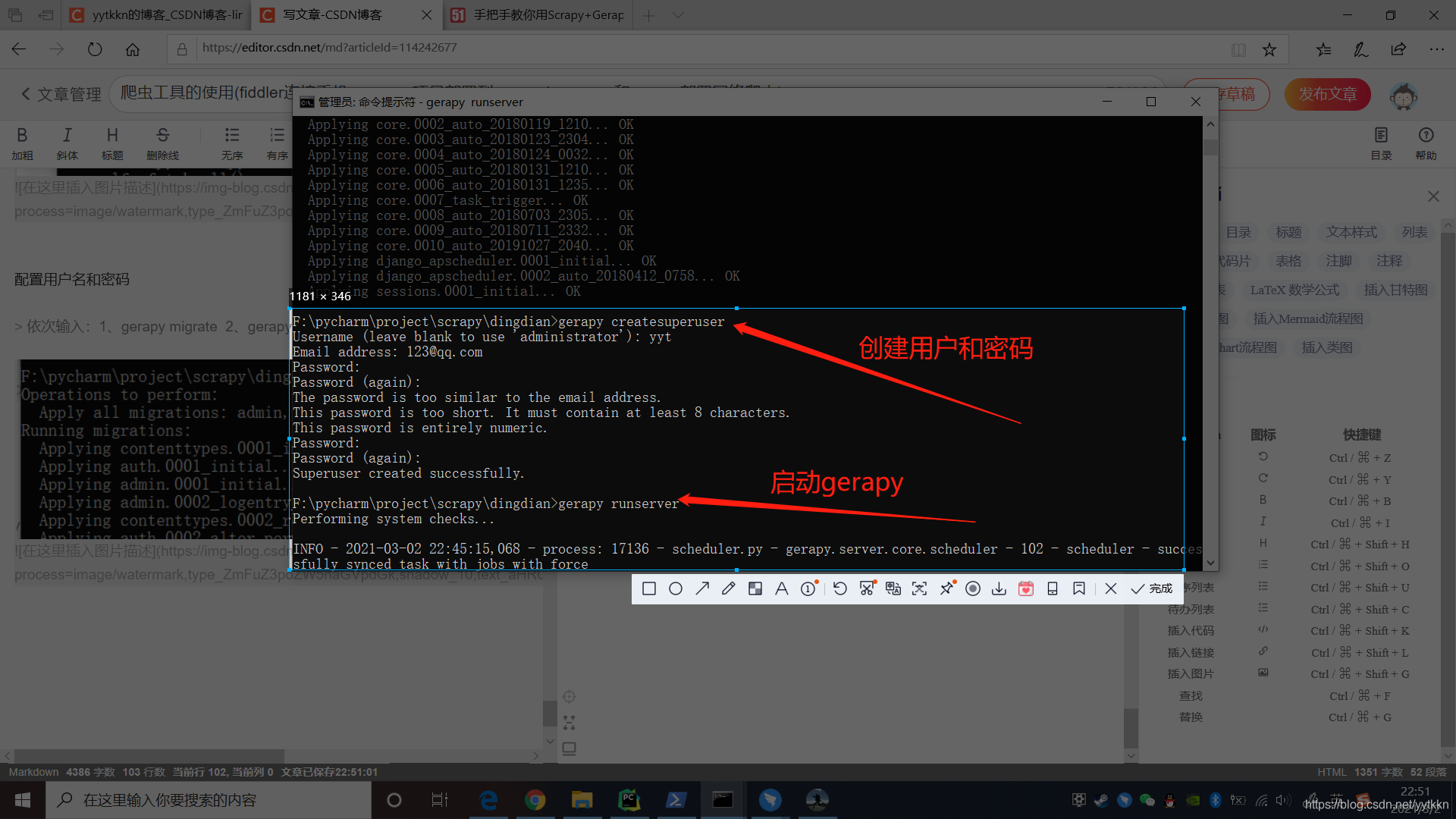The width and height of the screenshot is (1456, 819).
Task: Open the user avatar menu
Action: (1404, 96)
